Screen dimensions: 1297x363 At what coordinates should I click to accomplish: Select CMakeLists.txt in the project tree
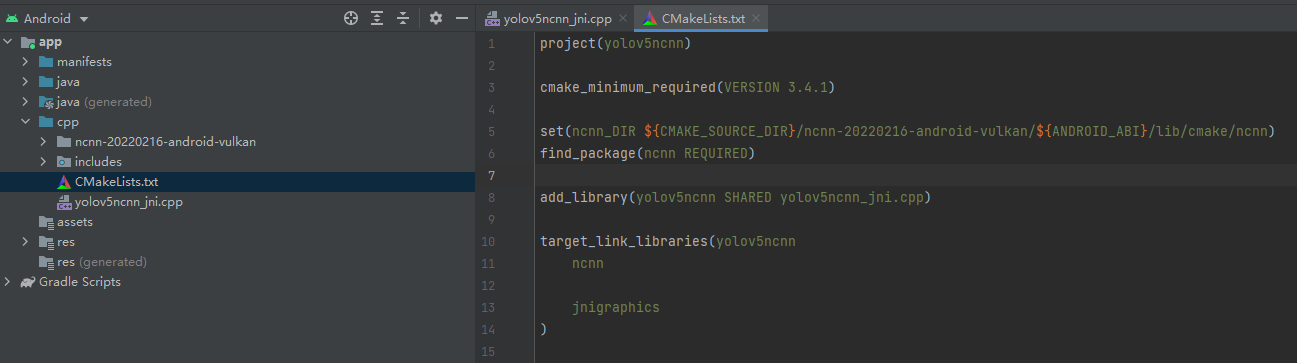coord(116,182)
